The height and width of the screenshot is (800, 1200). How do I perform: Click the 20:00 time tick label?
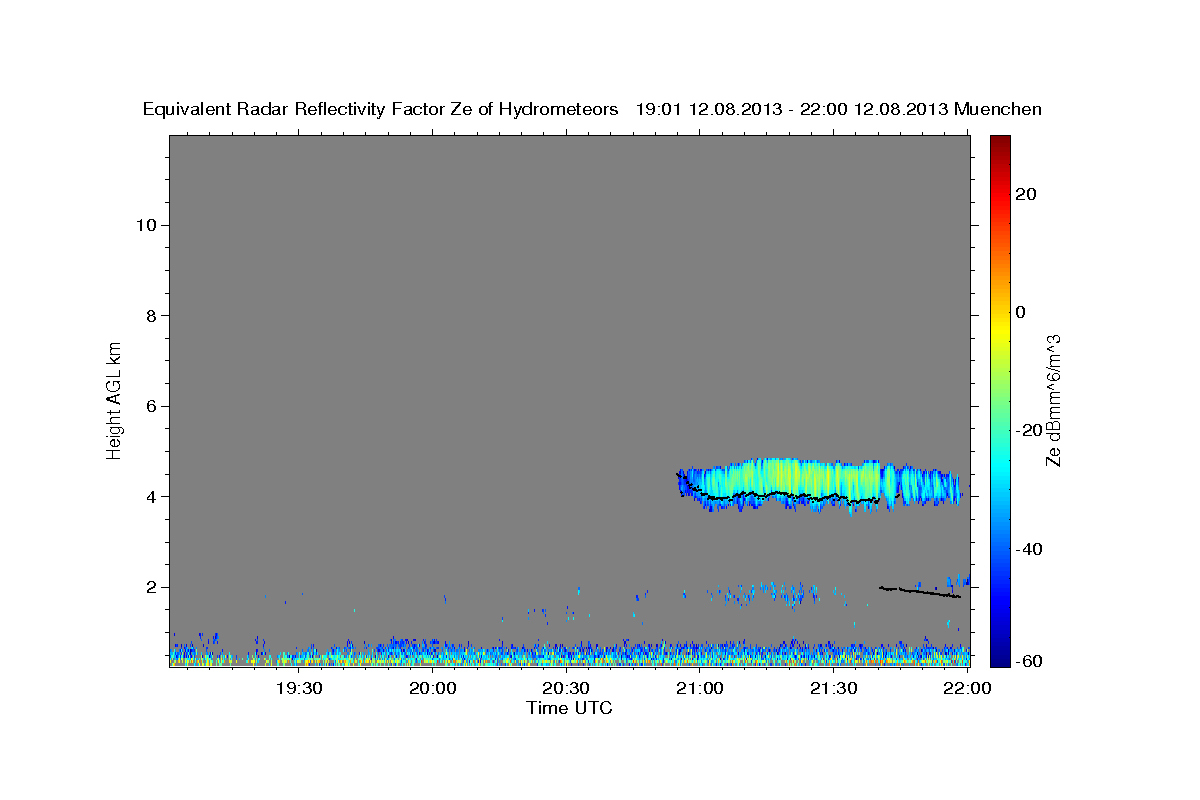tap(433, 688)
